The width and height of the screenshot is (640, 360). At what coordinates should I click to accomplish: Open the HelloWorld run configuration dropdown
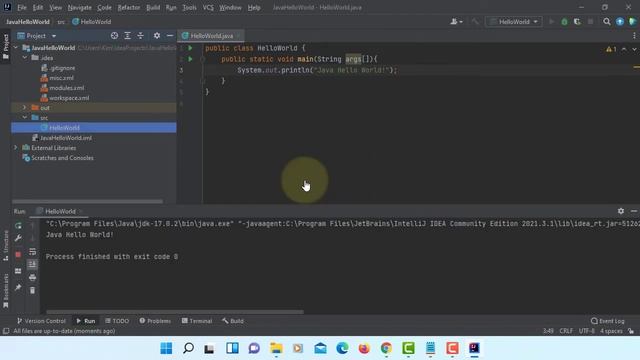pos(513,22)
